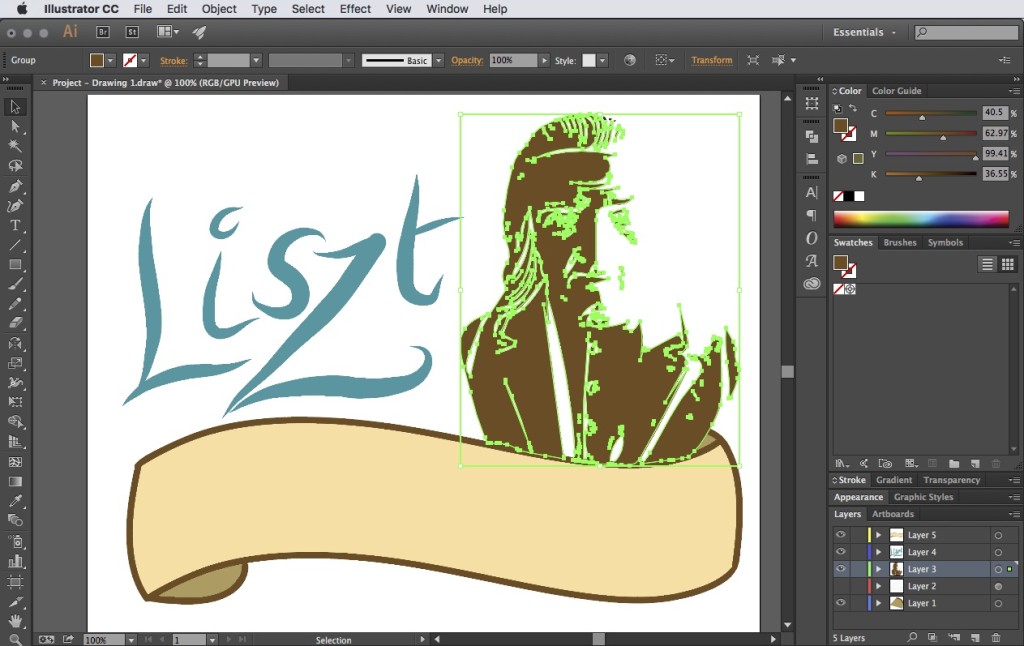Screen dimensions: 1024x646
Task: Choose the Direct Selection tool
Action: pos(15,127)
